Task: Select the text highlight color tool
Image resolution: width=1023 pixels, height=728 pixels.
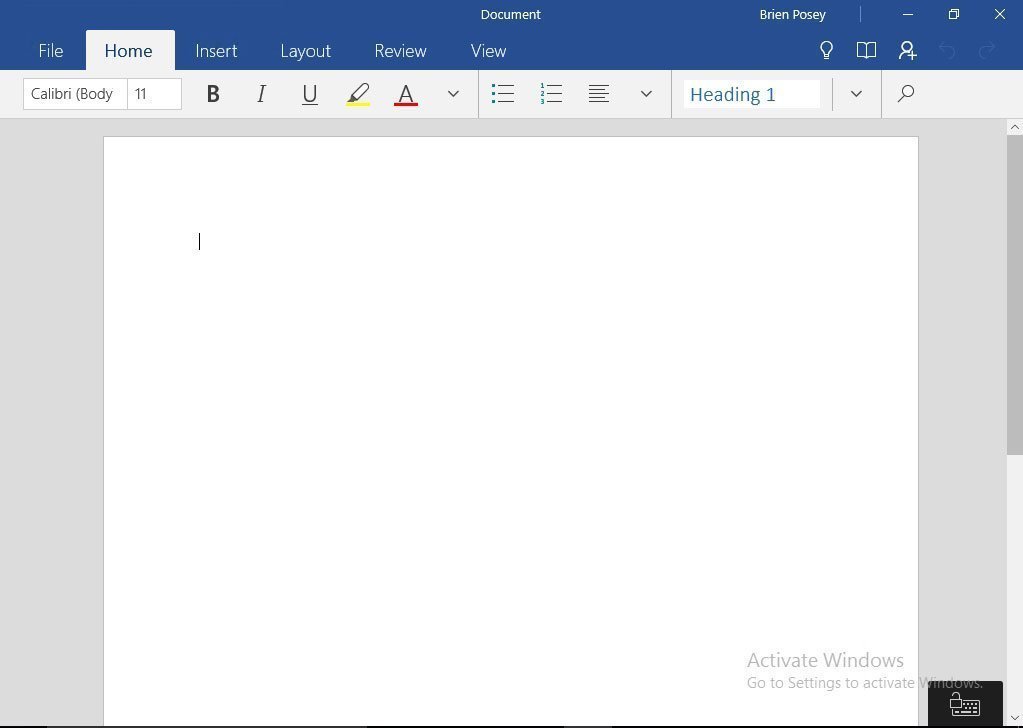Action: pos(358,93)
